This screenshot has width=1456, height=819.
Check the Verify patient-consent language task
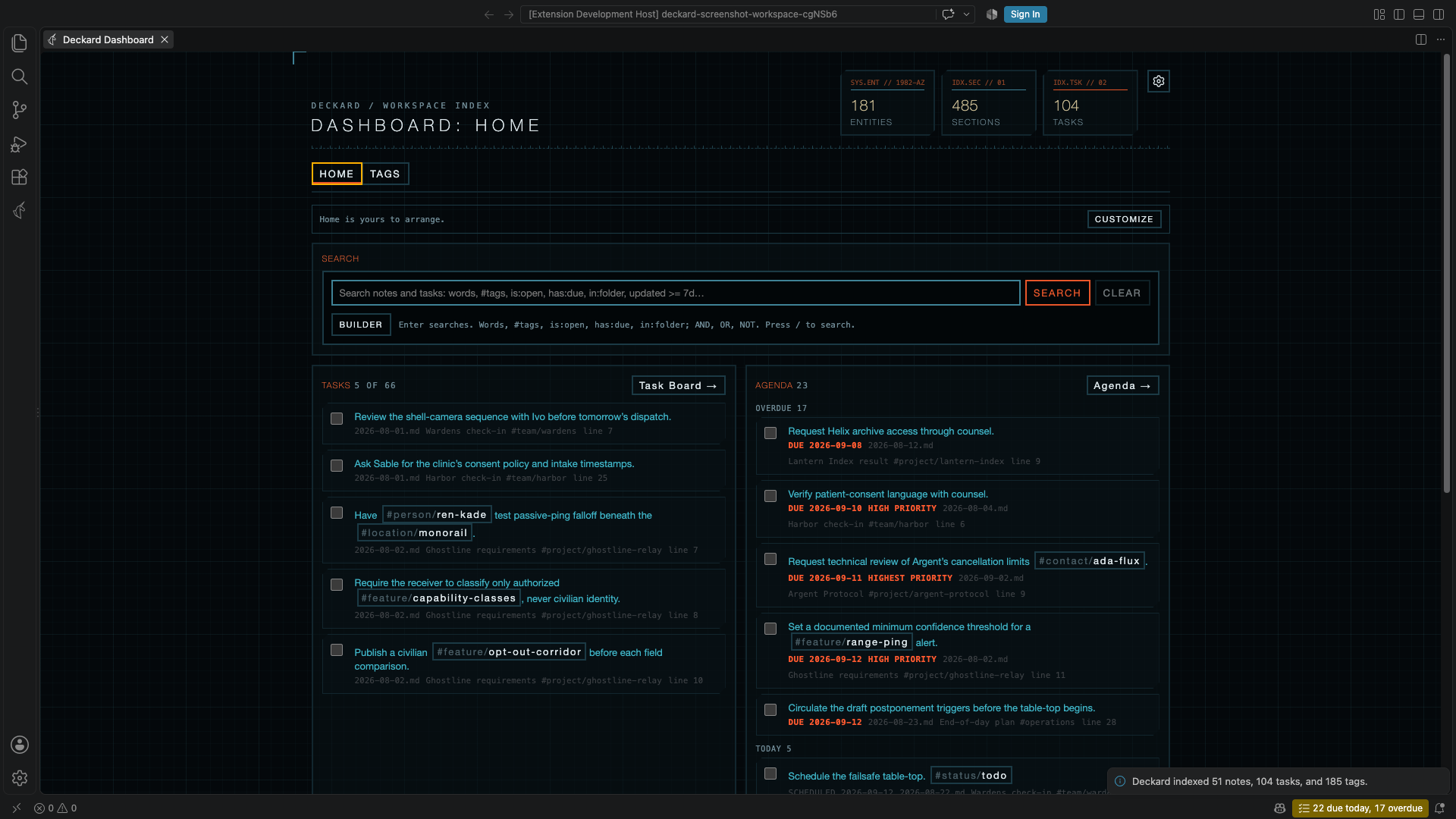770,496
